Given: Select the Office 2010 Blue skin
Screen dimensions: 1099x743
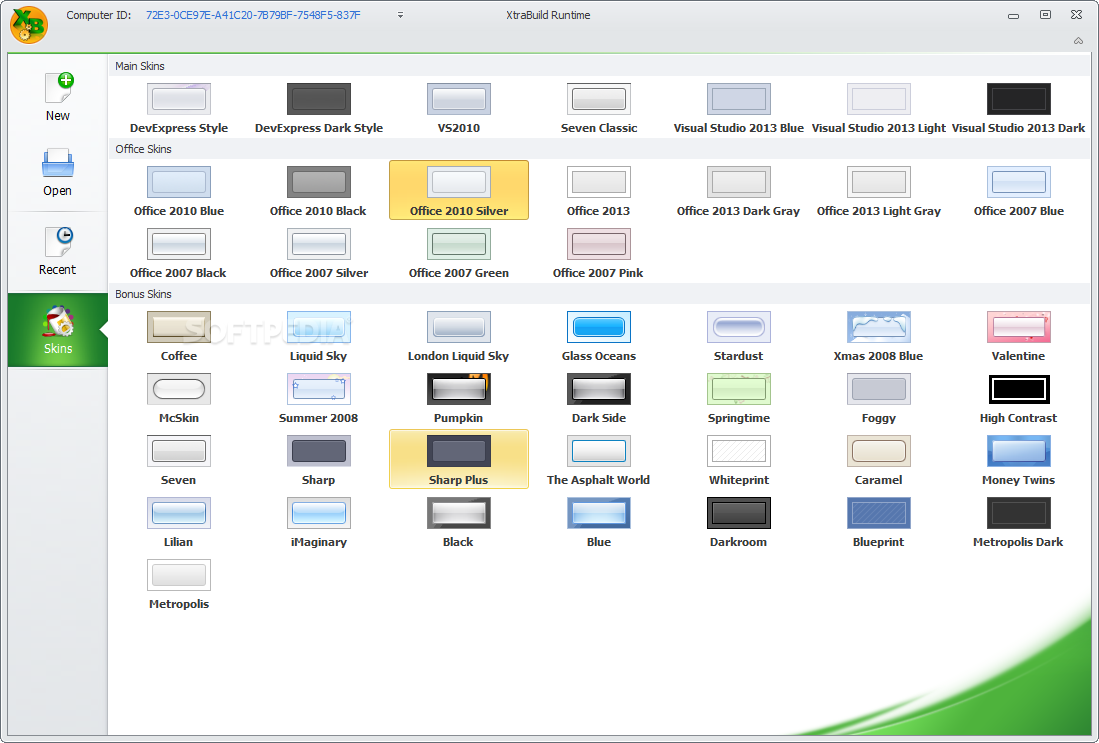Looking at the screenshot, I should coord(179,191).
